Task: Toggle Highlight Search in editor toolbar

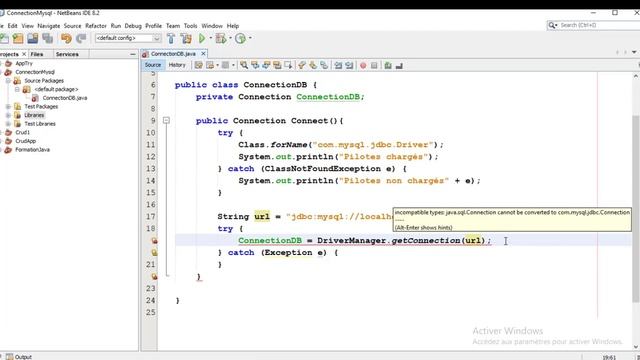Action: click(277, 65)
